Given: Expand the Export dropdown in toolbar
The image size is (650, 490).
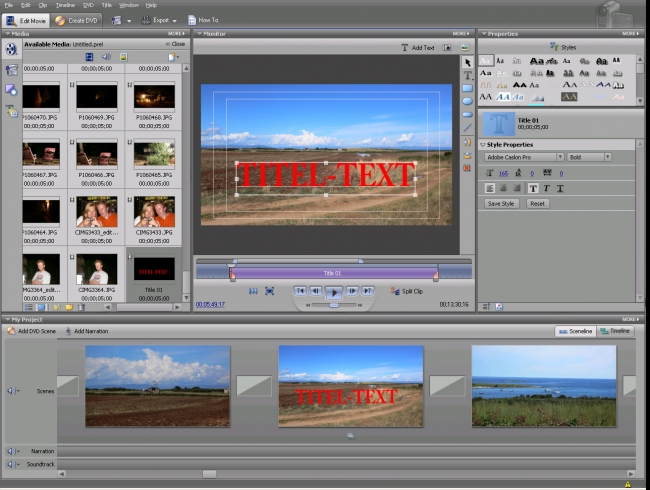Looking at the screenshot, I should click(161, 19).
